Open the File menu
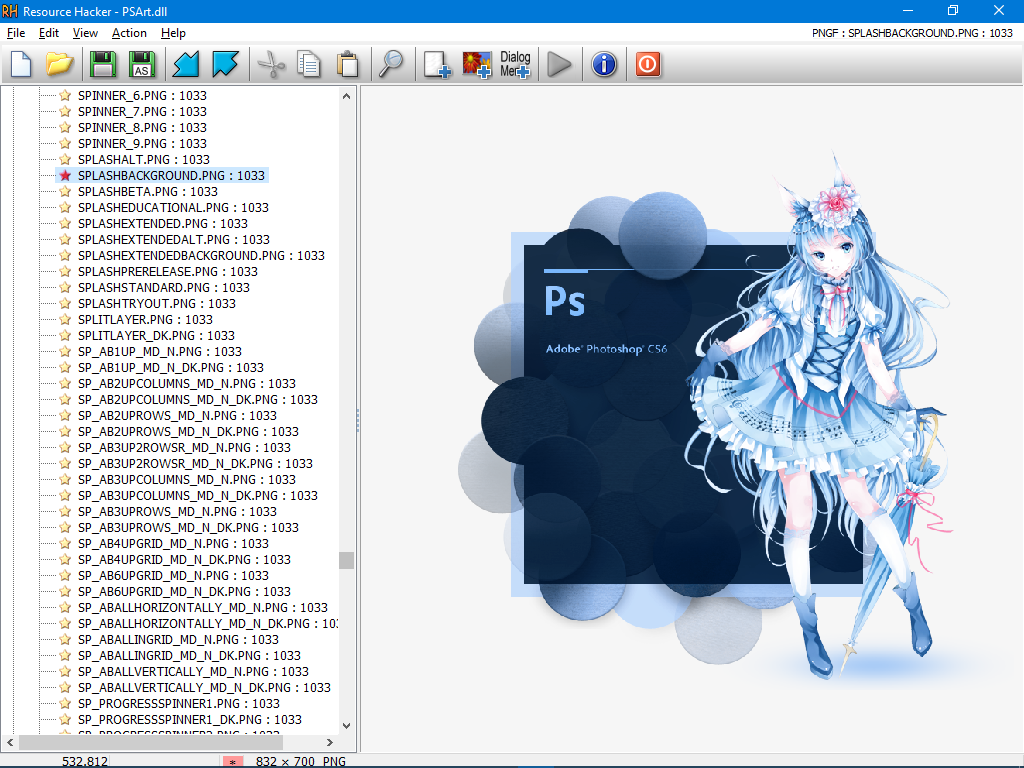The width and height of the screenshot is (1024, 768). click(x=16, y=33)
